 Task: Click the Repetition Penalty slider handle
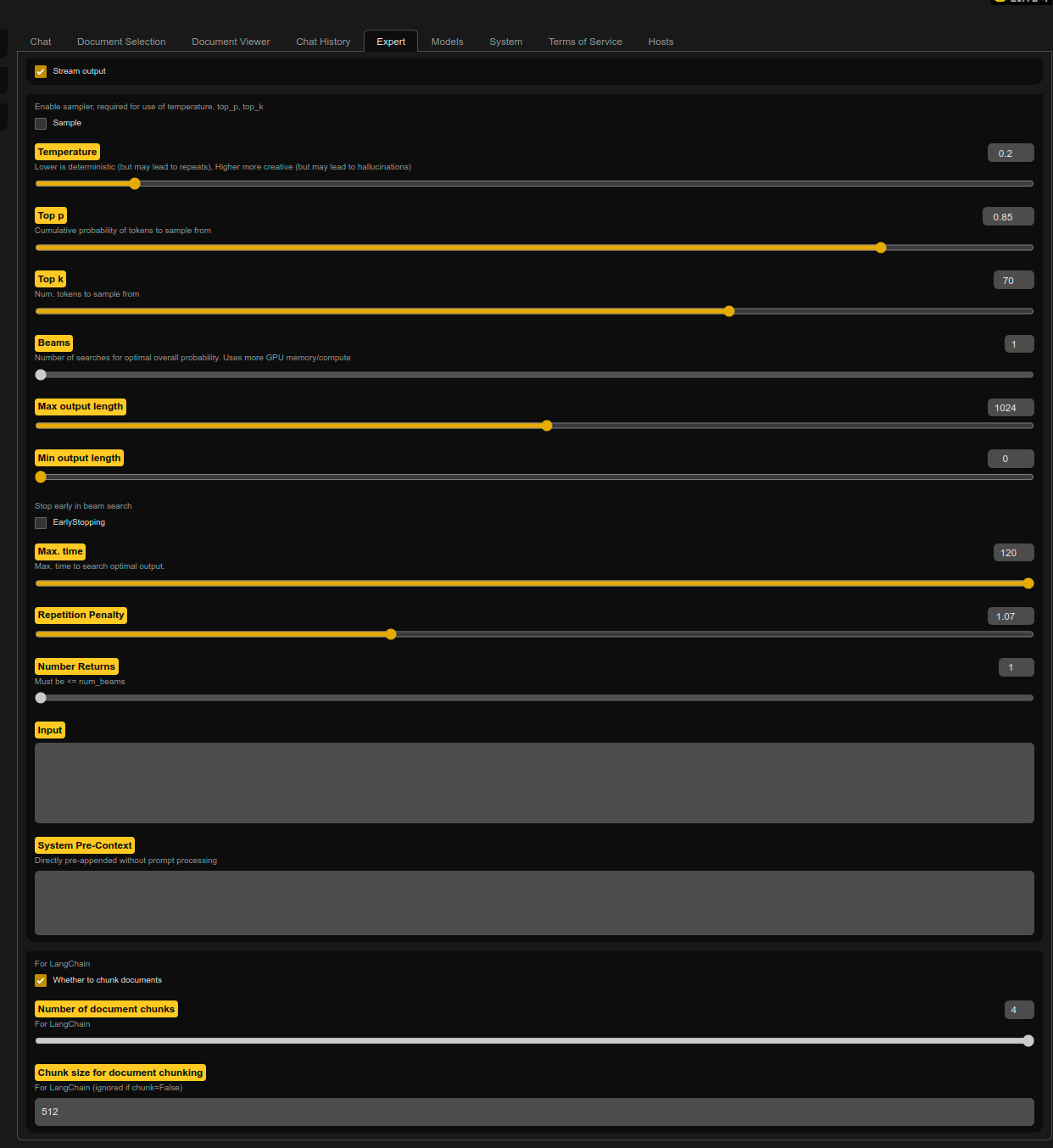390,633
